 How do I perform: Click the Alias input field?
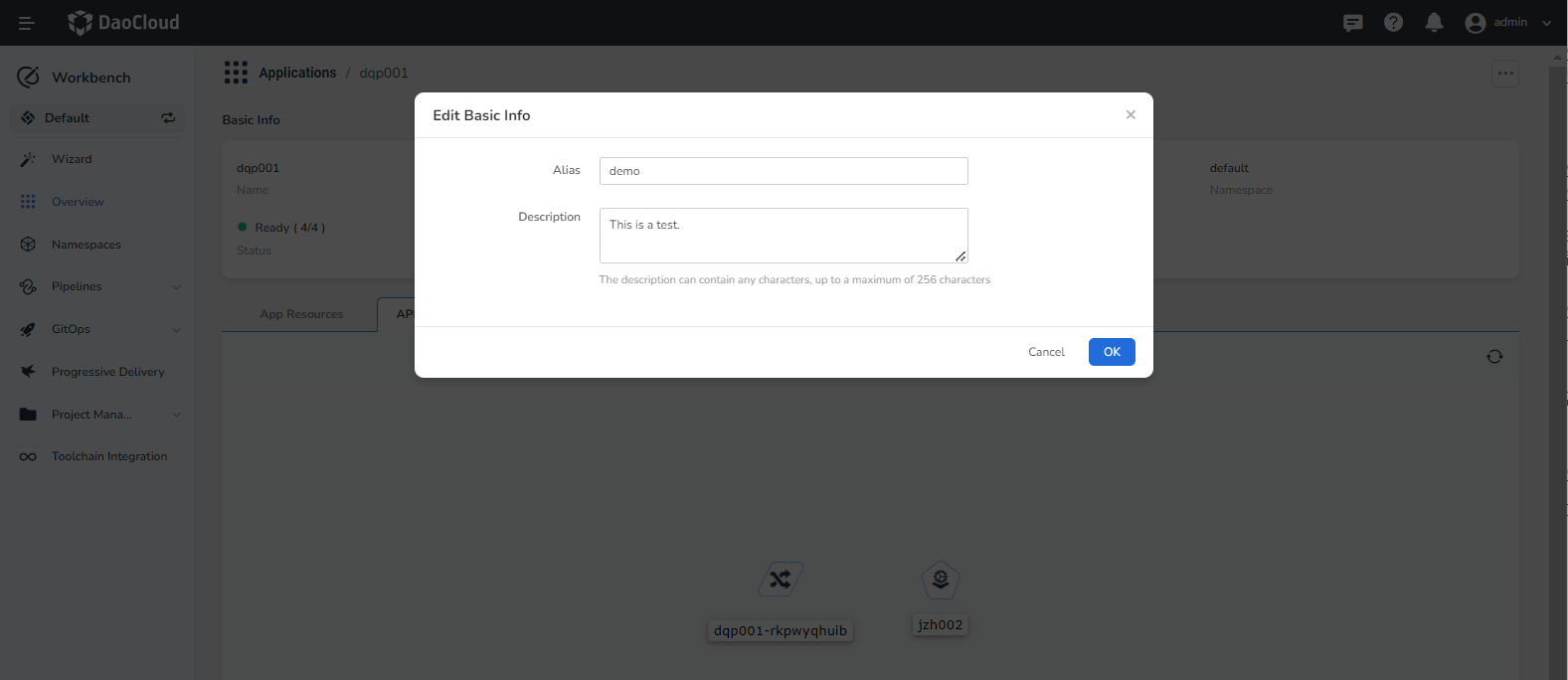tap(783, 171)
